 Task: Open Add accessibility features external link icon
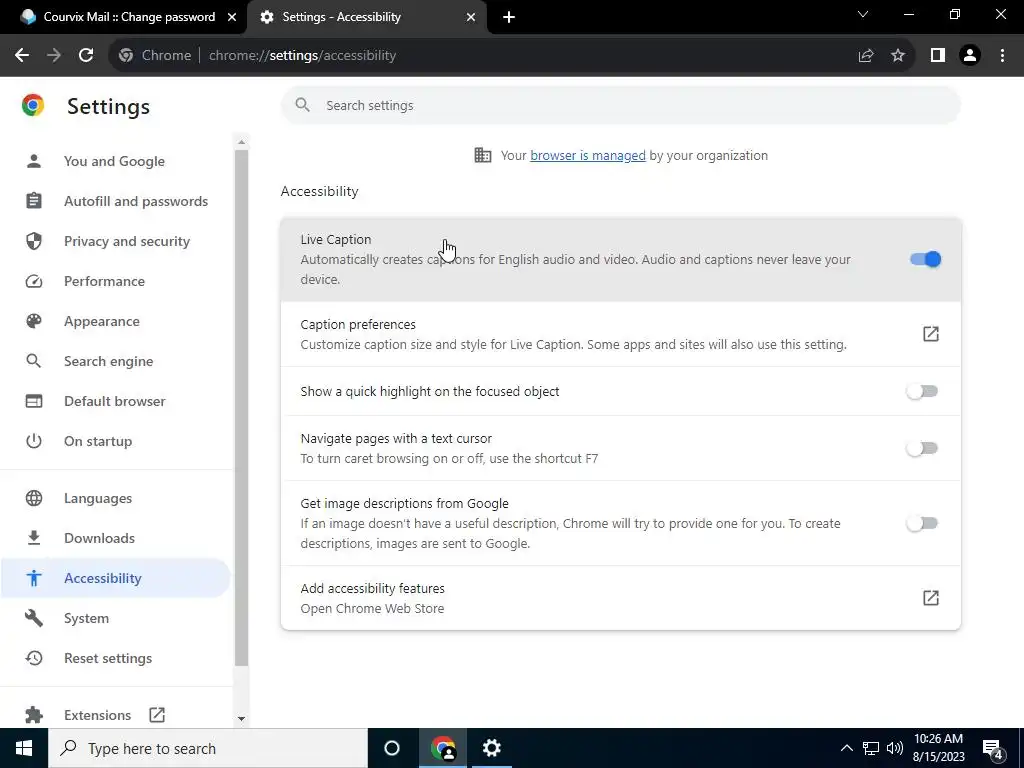click(931, 598)
